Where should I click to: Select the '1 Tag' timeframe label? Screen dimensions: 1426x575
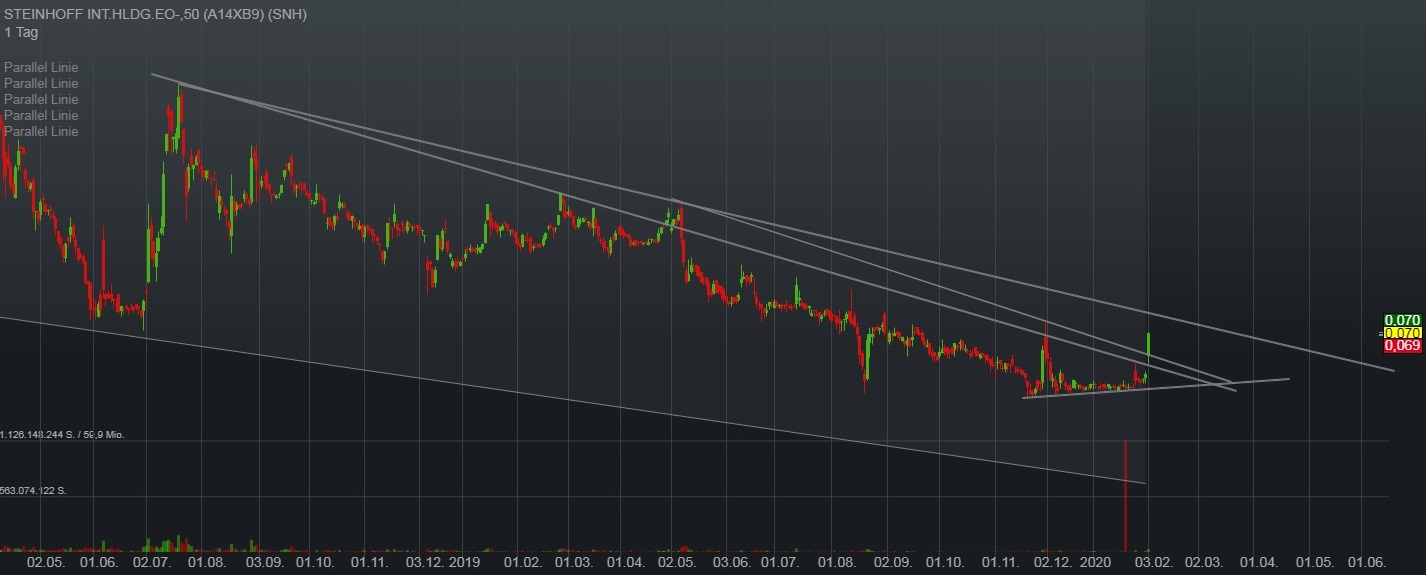[x=22, y=33]
